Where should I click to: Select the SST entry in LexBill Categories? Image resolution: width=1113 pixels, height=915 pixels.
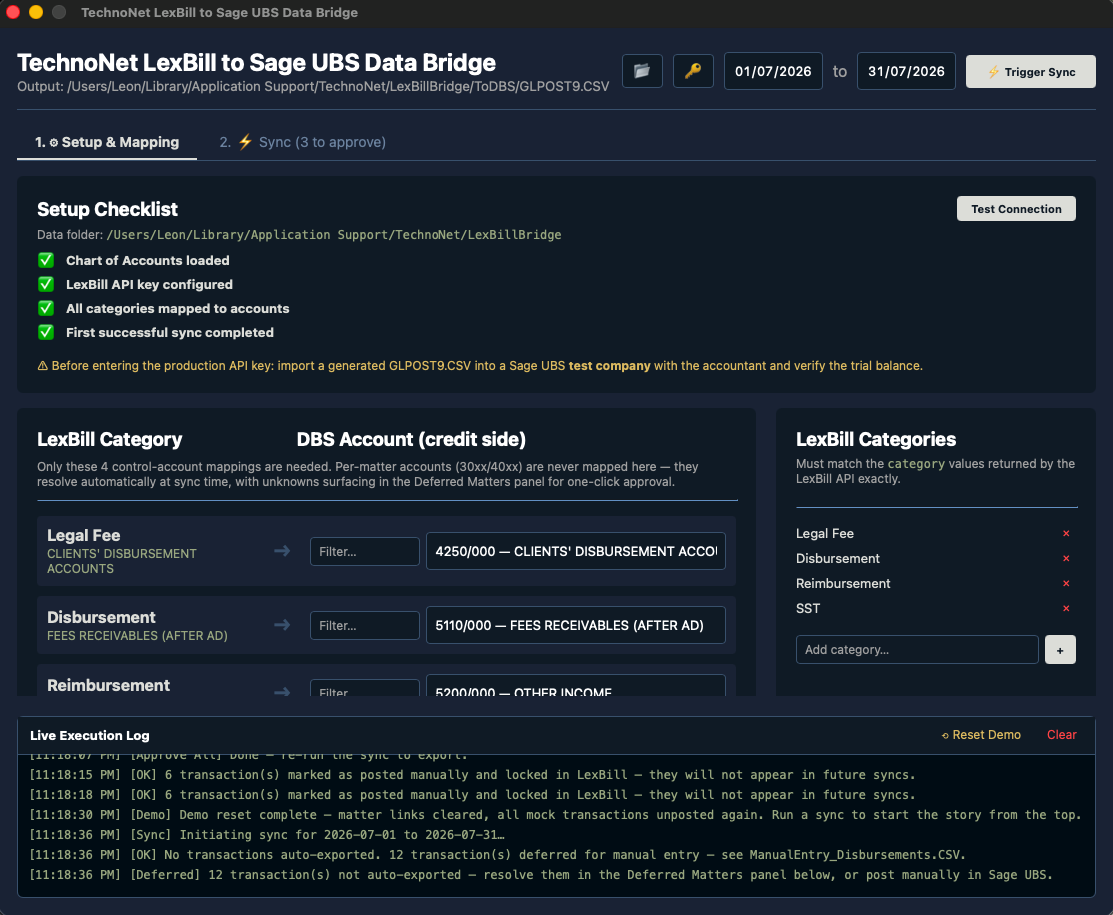pyautogui.click(x=808, y=608)
